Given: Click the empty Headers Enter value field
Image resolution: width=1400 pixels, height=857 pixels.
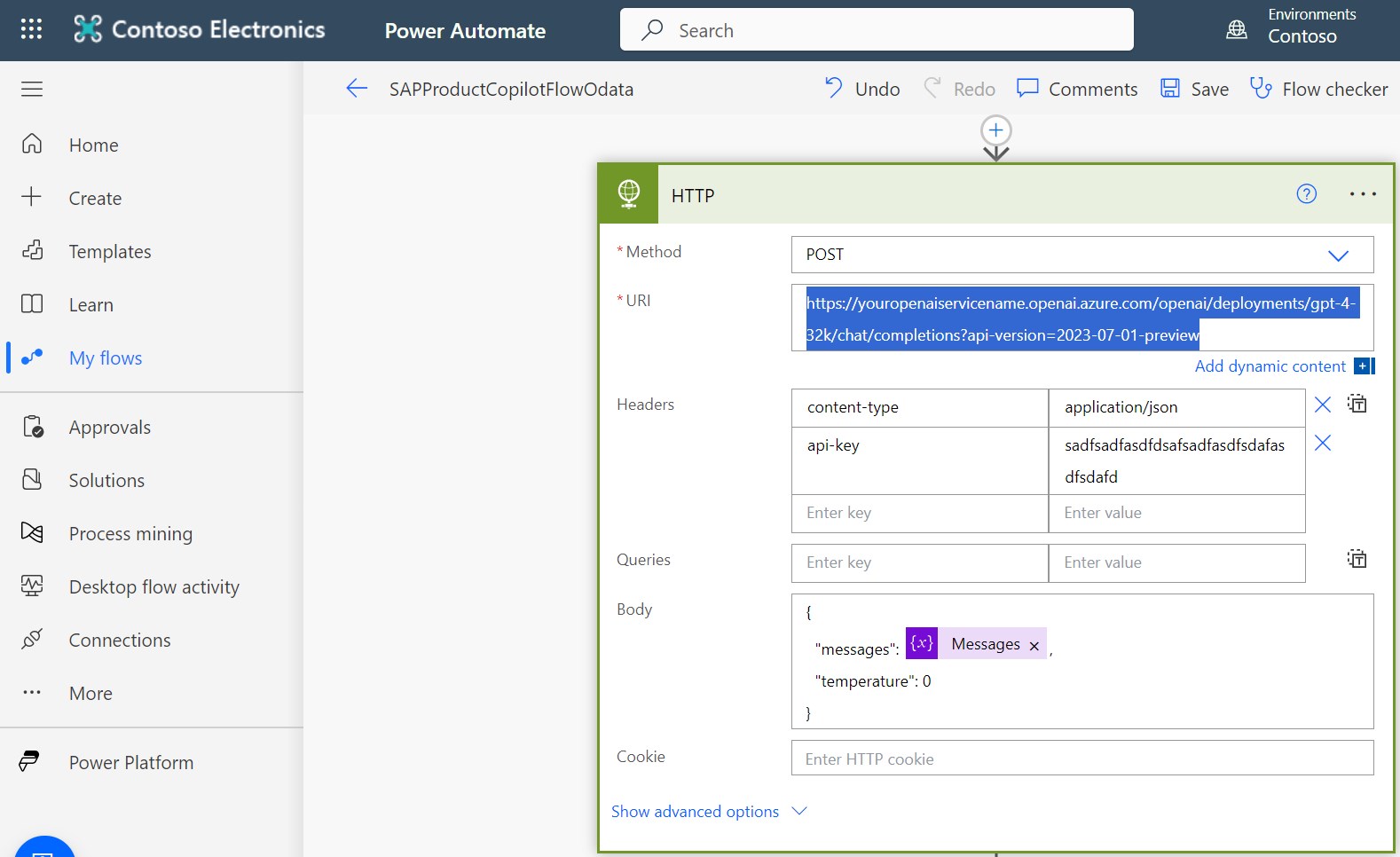Looking at the screenshot, I should [x=1176, y=513].
